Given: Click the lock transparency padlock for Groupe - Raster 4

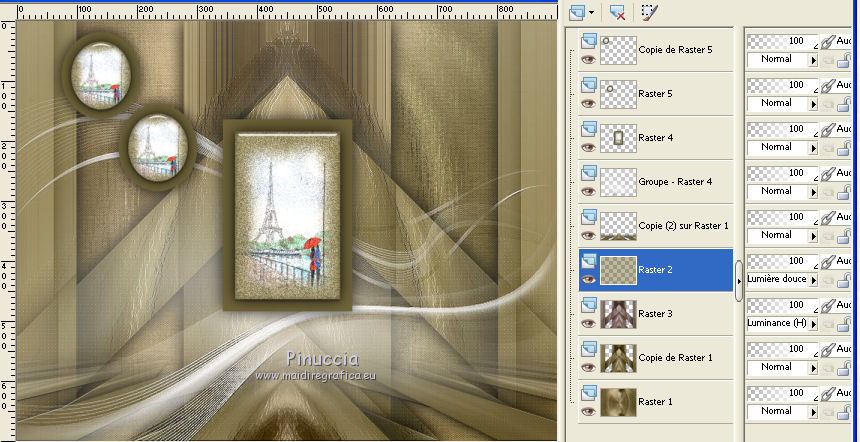Looking at the screenshot, I should (844, 192).
